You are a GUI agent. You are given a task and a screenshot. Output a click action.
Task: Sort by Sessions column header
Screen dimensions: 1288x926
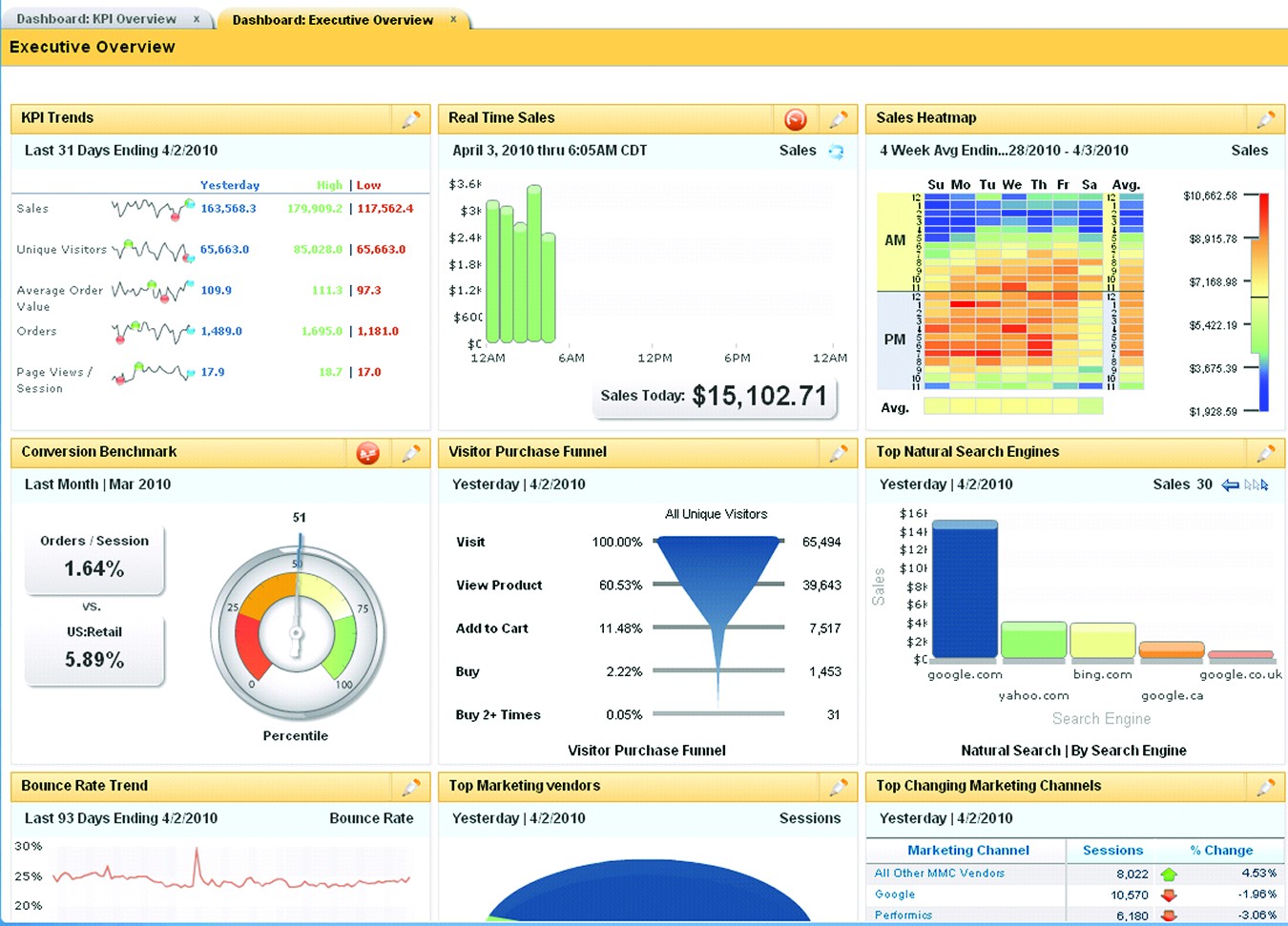(x=1112, y=851)
